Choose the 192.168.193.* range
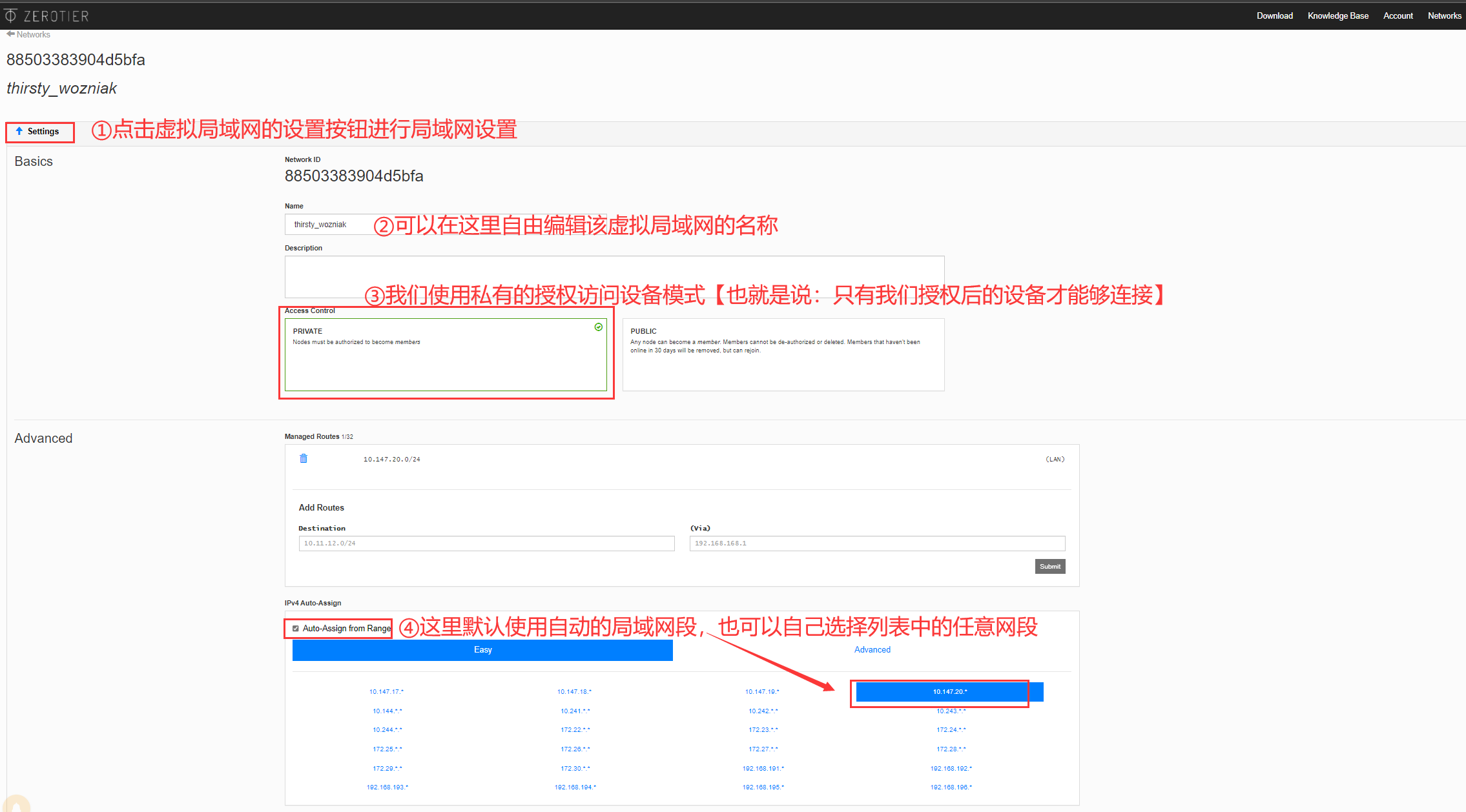 pyautogui.click(x=387, y=787)
